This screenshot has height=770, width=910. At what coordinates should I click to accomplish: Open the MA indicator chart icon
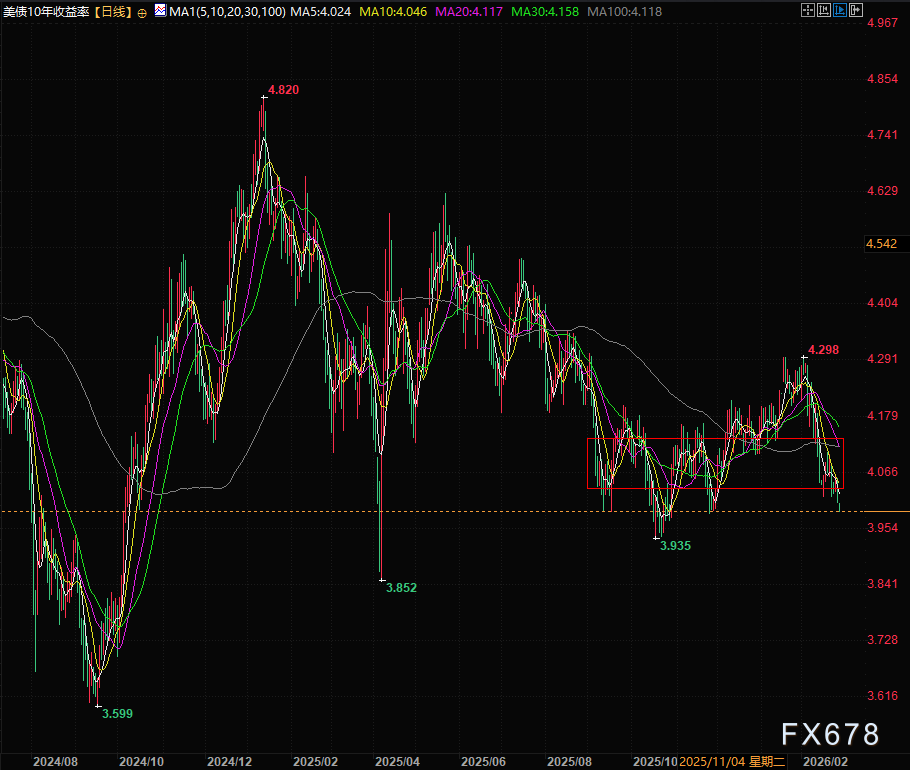pyautogui.click(x=160, y=10)
